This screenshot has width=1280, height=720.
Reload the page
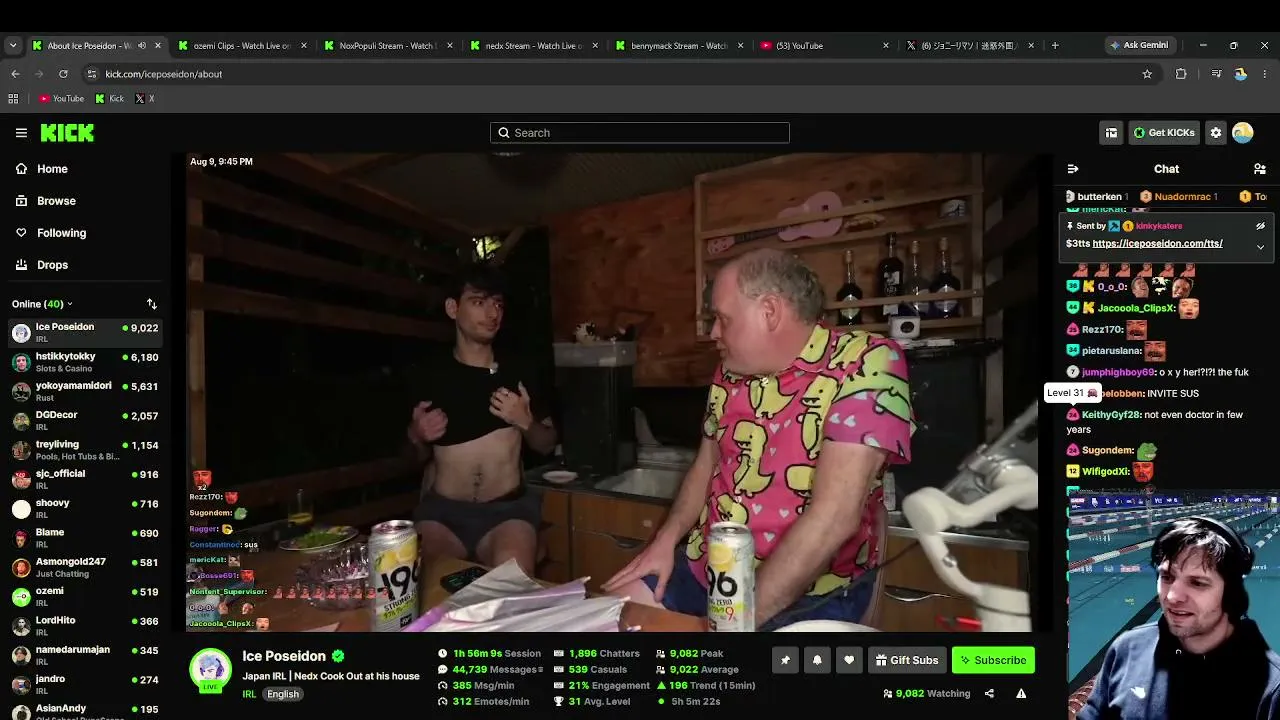tap(63, 74)
